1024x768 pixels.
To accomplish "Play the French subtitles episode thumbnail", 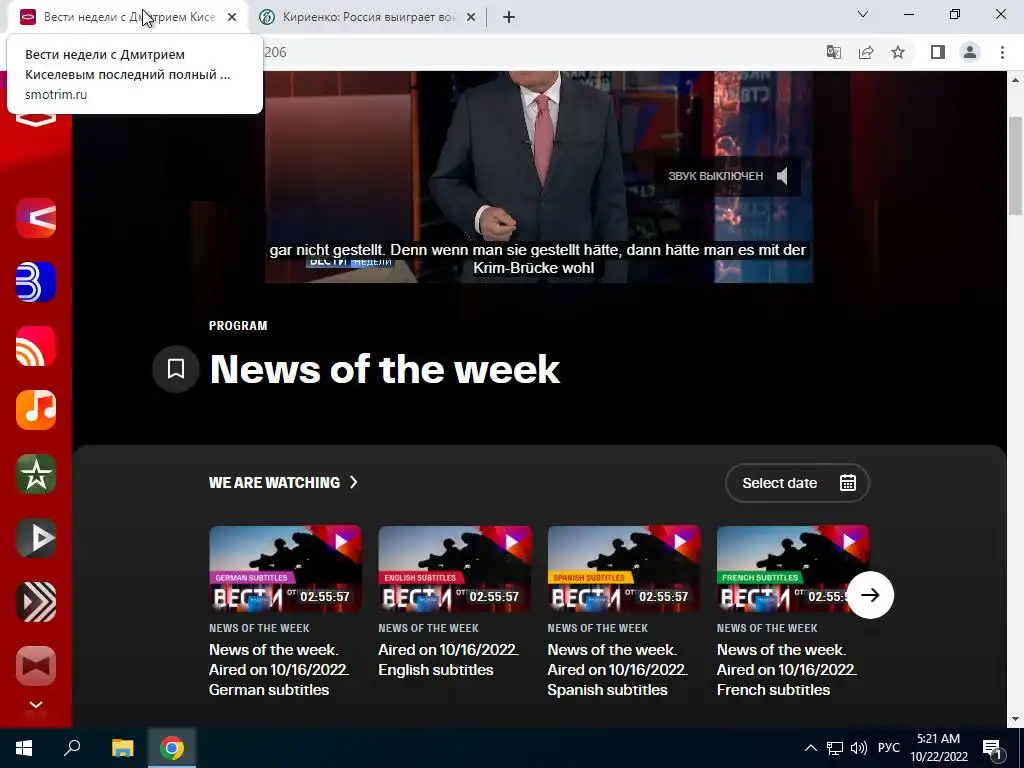I will [793, 569].
